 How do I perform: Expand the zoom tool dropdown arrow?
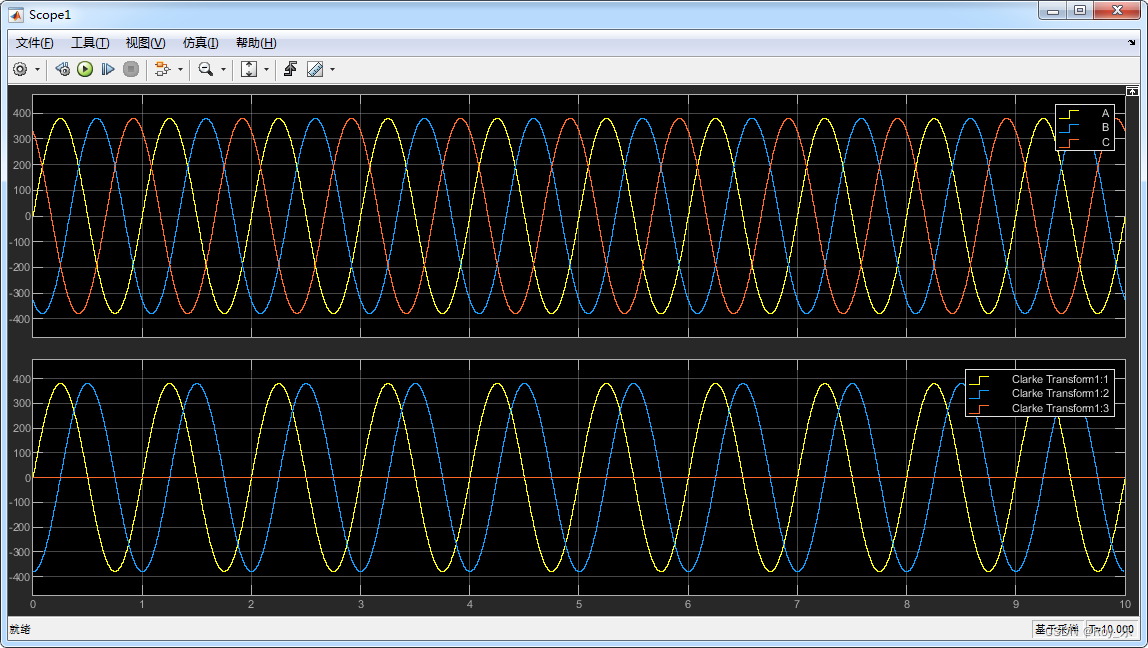coord(224,69)
